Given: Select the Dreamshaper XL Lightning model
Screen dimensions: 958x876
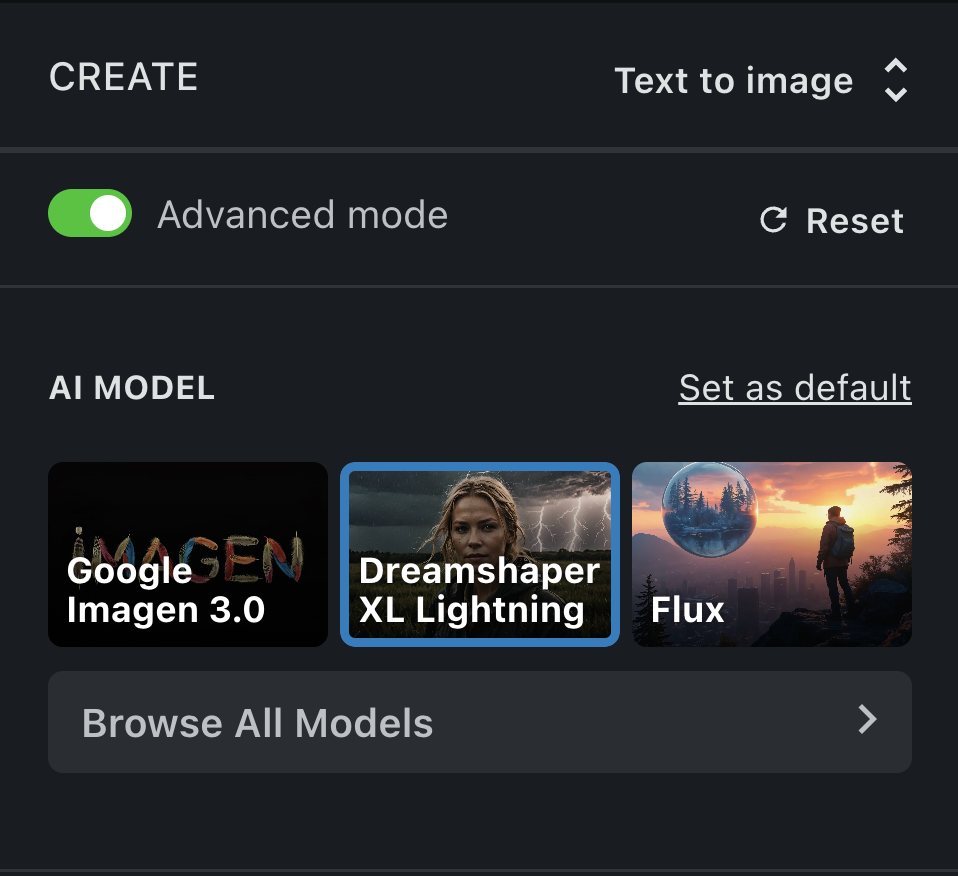Looking at the screenshot, I should tap(480, 554).
